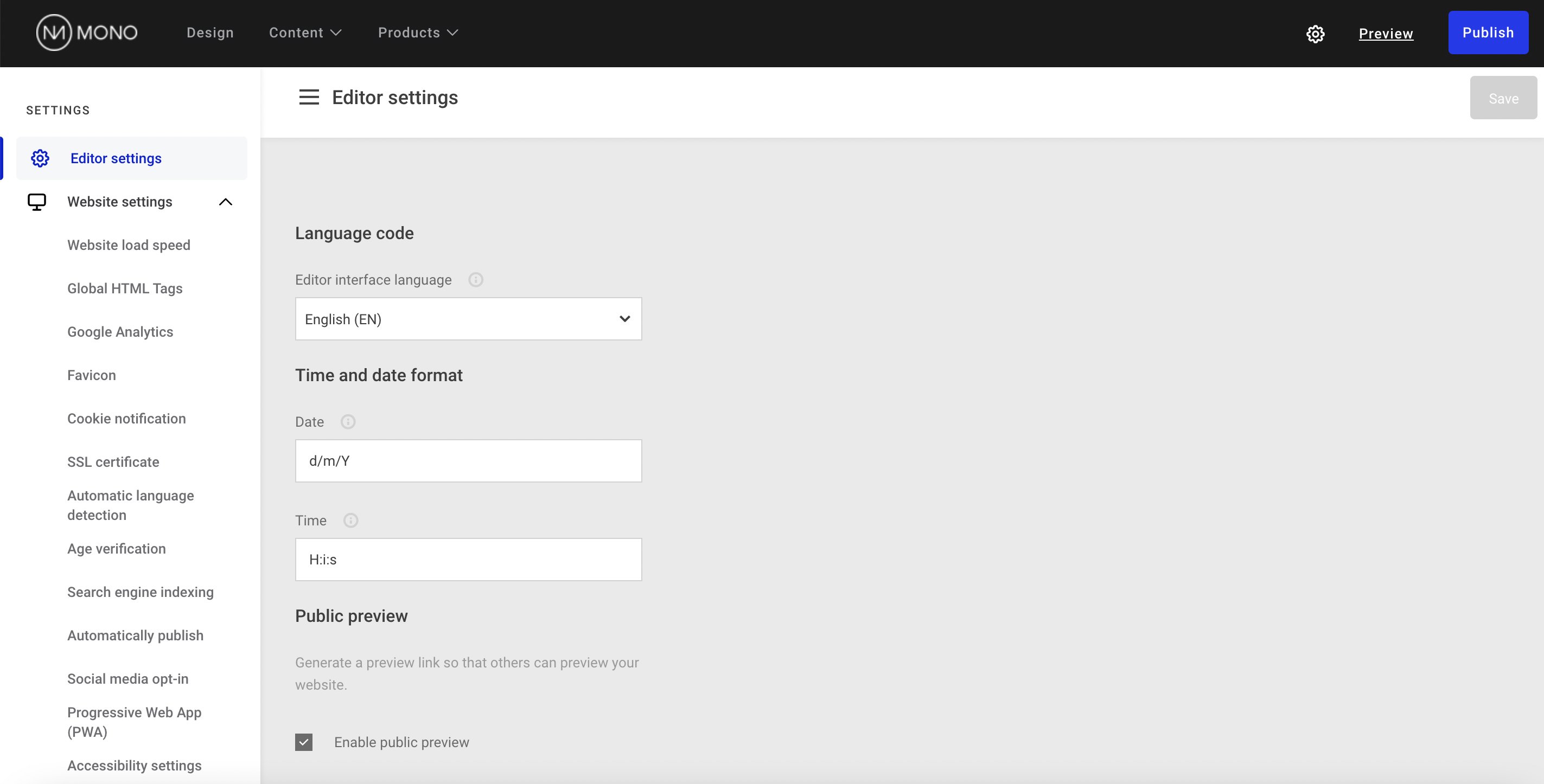Select Editor settings in the sidebar
The height and width of the screenshot is (784, 1544).
(x=132, y=158)
